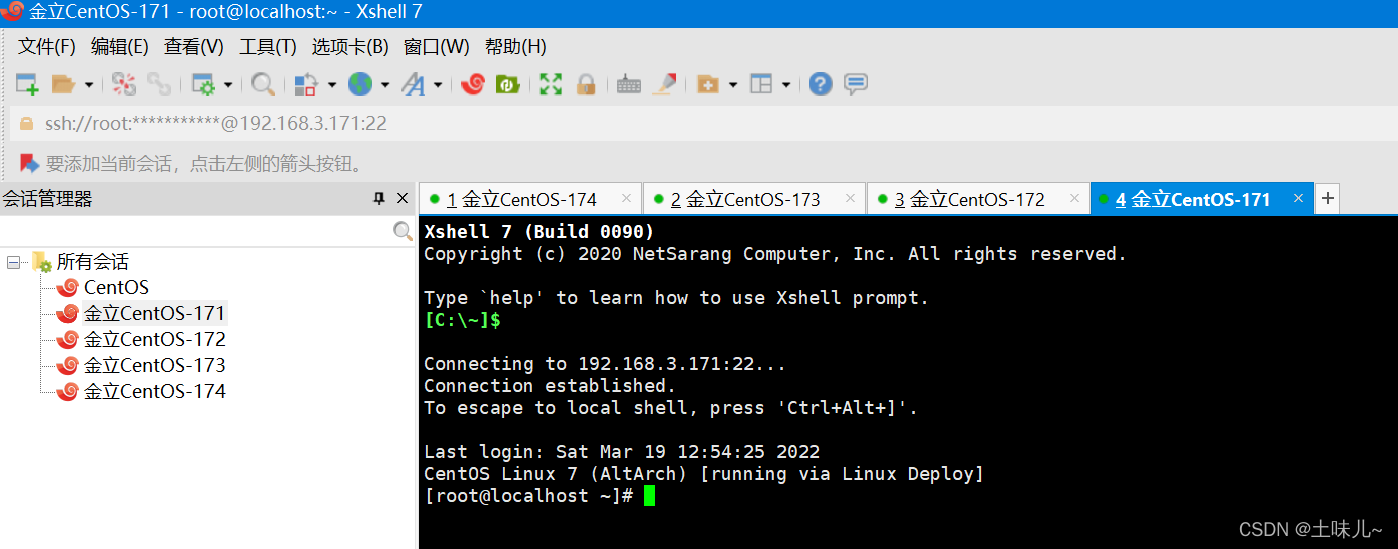Click the Open session folder icon

pyautogui.click(x=64, y=85)
